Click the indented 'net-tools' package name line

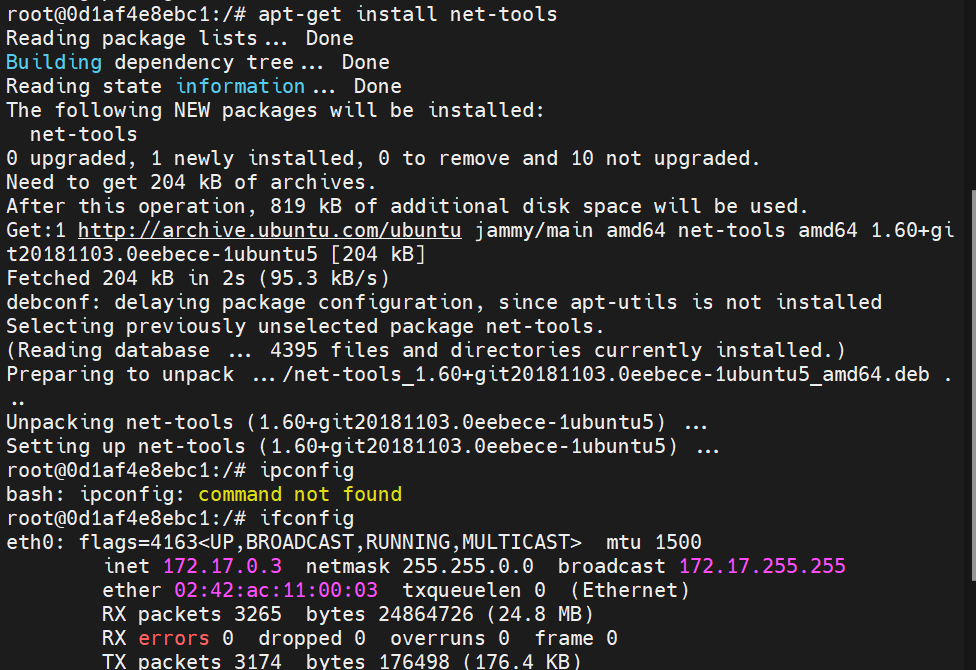(x=83, y=134)
